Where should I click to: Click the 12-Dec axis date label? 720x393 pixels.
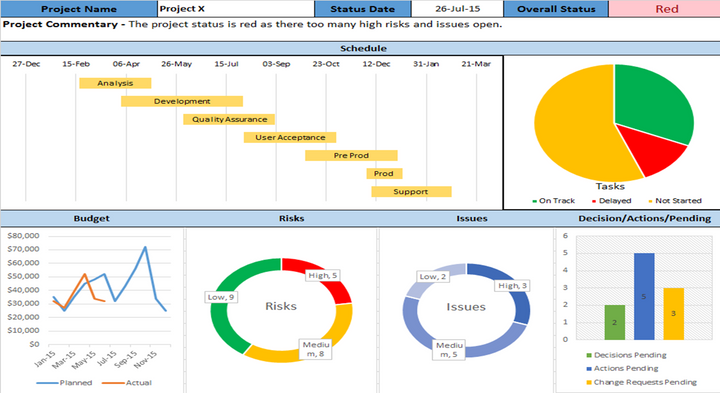(377, 64)
